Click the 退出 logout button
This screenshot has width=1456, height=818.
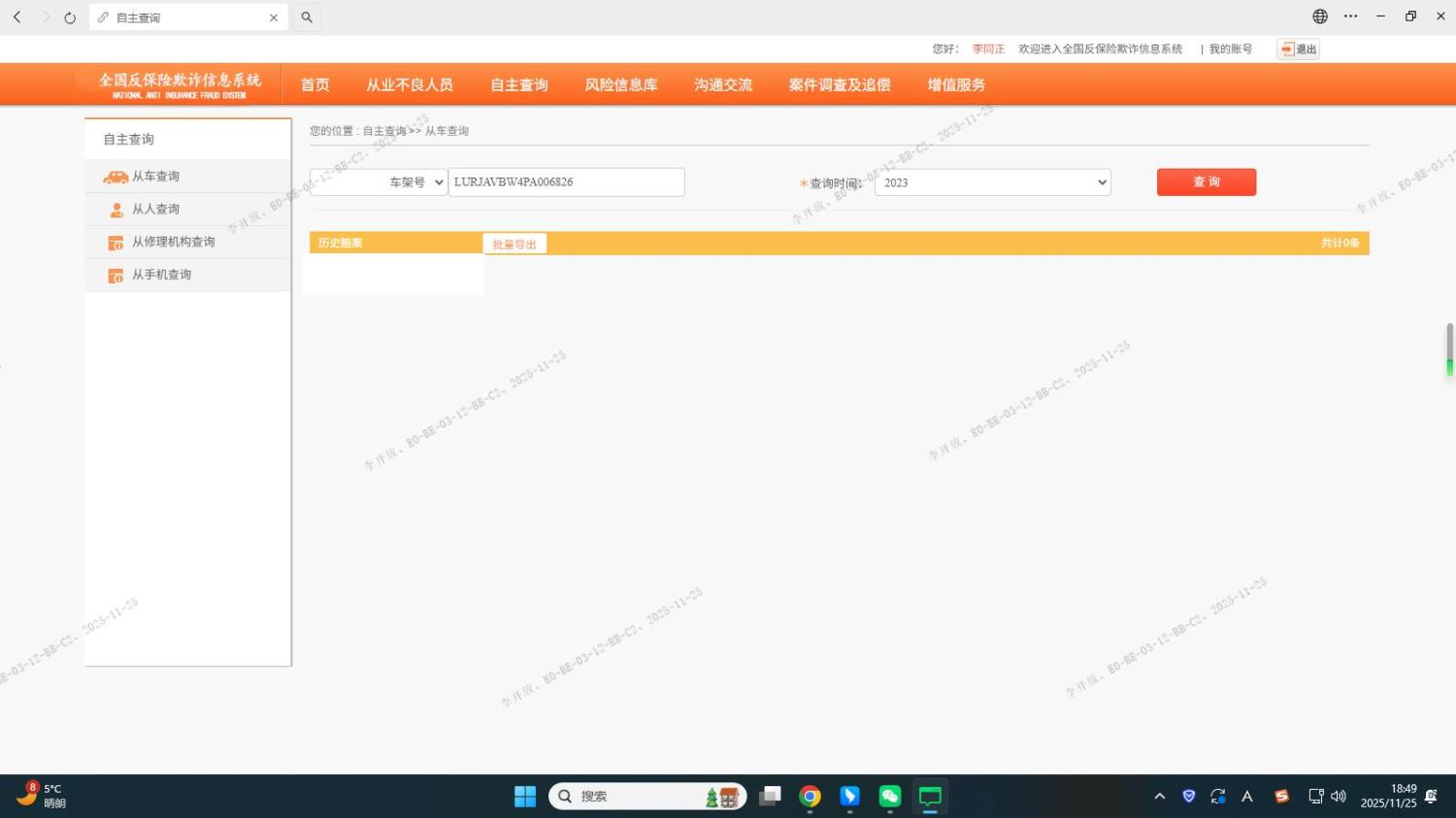click(1299, 49)
